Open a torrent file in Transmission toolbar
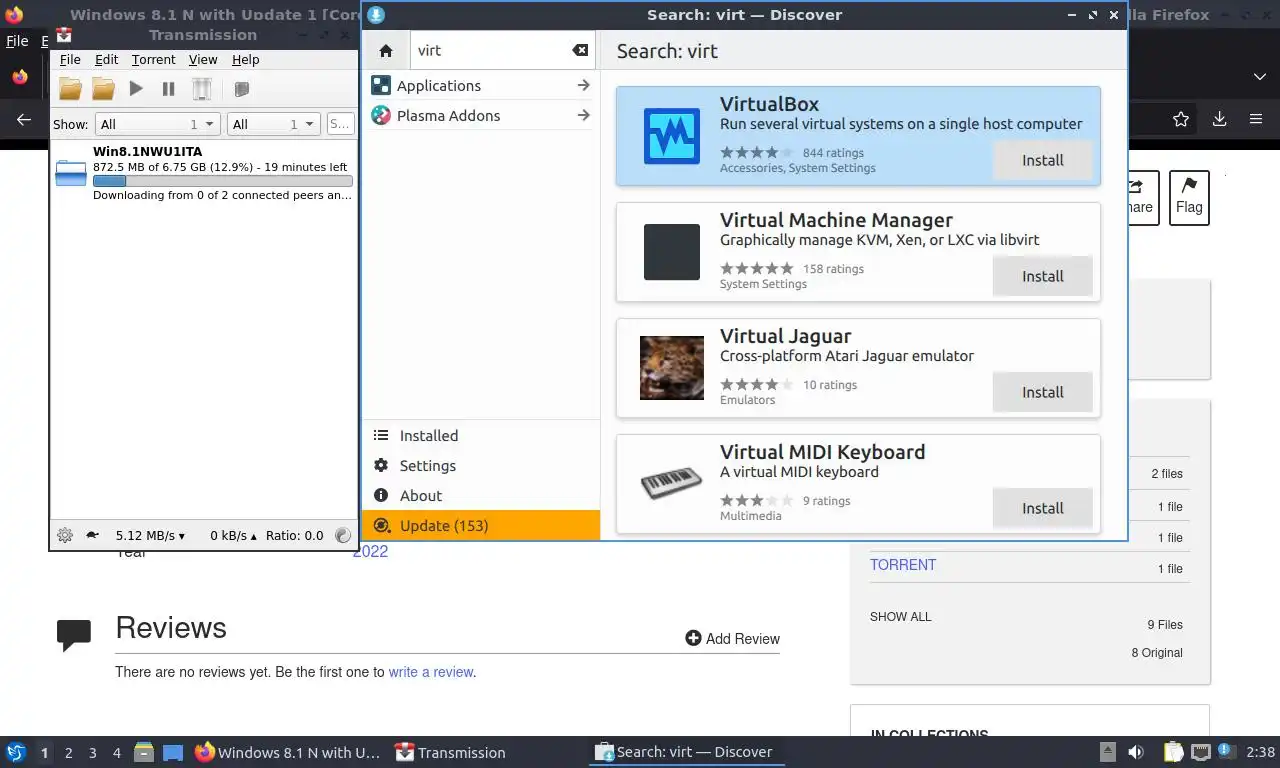Screen dimensions: 1280x768 tap(70, 89)
